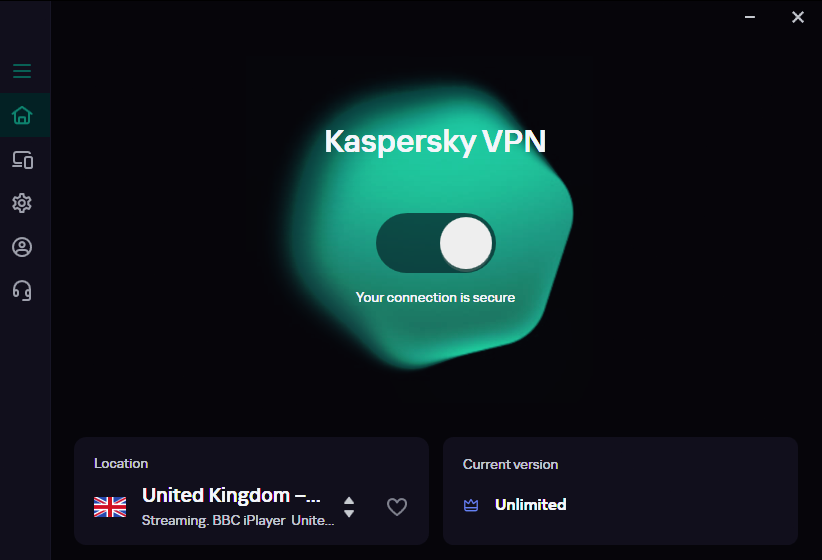The image size is (822, 560).
Task: Open the United Kingdom location dropdown
Action: (x=231, y=496)
